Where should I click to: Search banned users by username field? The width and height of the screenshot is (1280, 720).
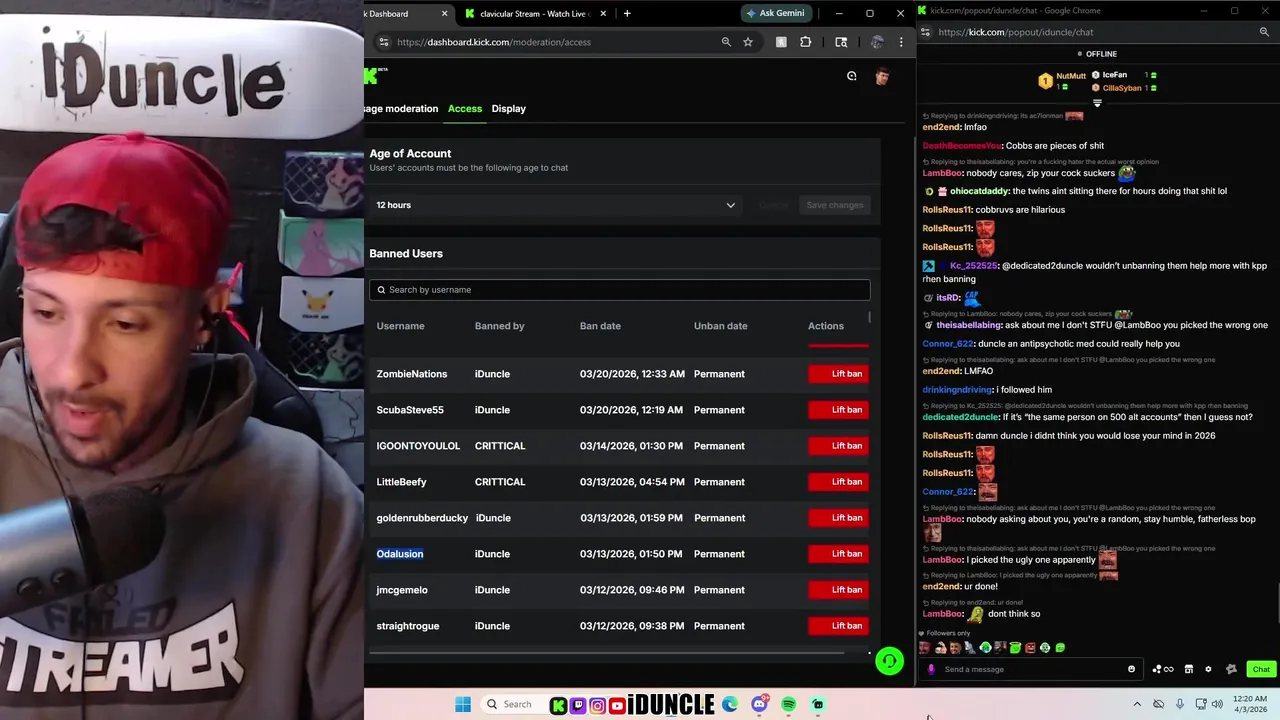(x=619, y=290)
